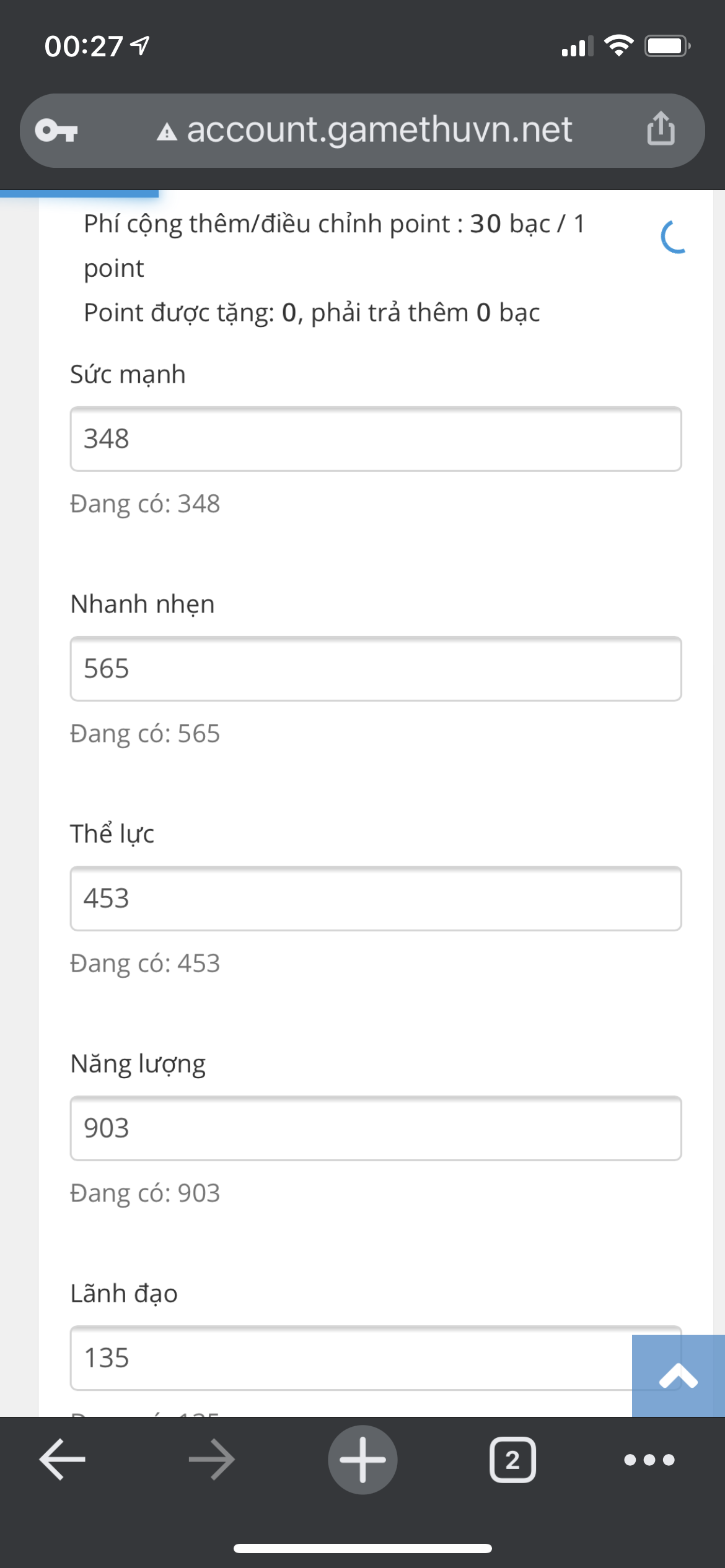Tap the 'Đang có: 348' hint text

pyautogui.click(x=145, y=504)
